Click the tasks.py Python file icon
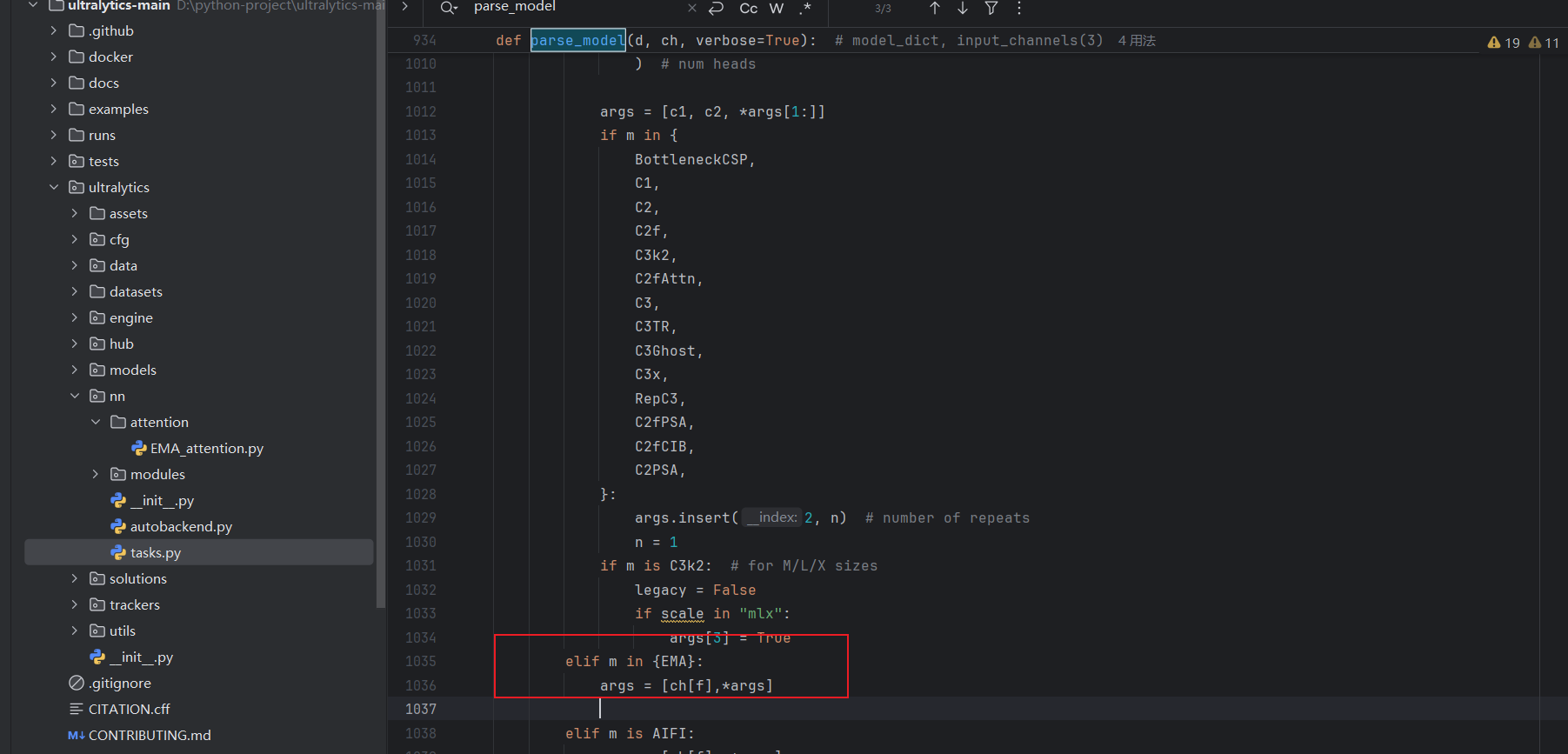This screenshot has height=754, width=1568. click(118, 552)
